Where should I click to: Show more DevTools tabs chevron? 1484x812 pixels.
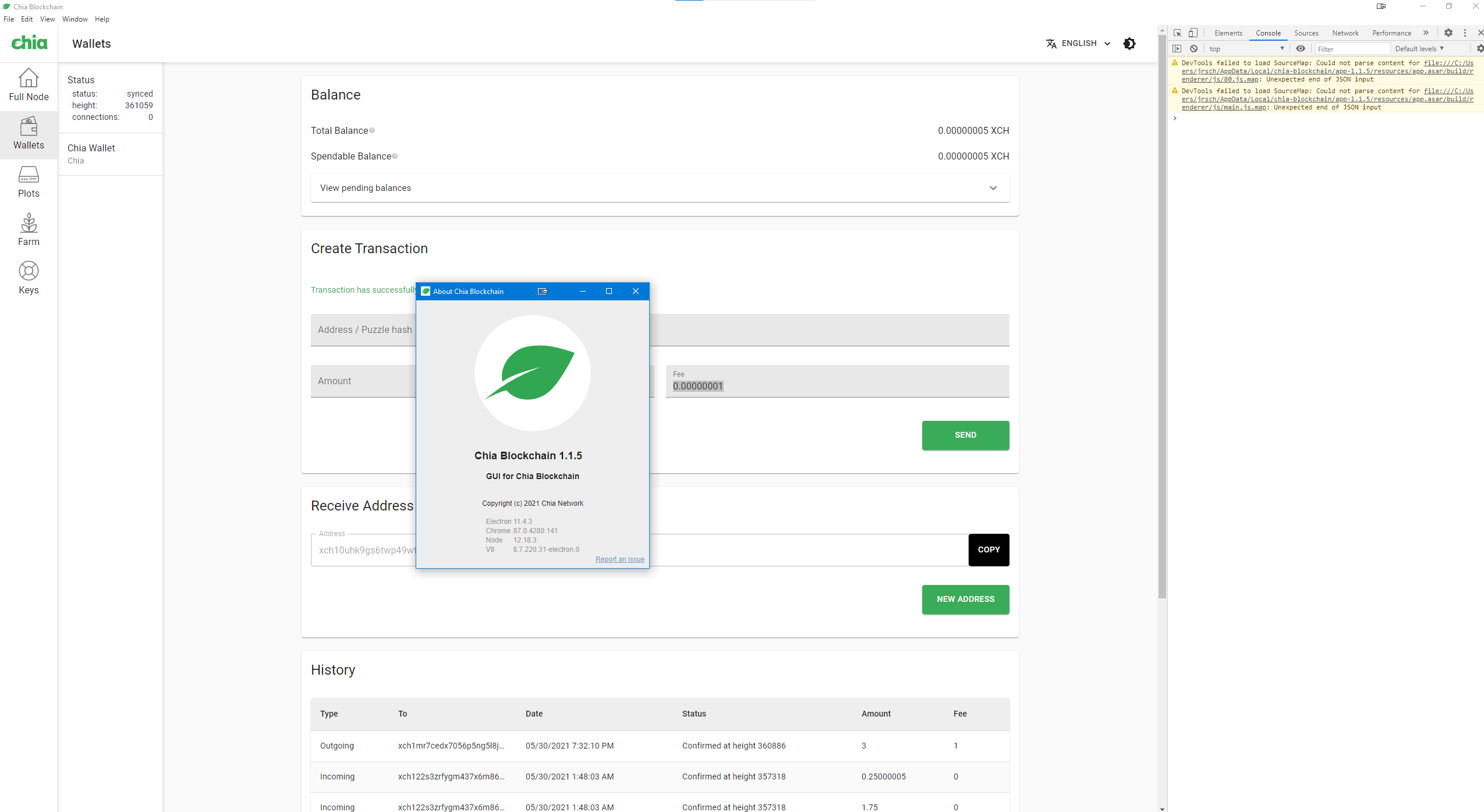(x=1426, y=33)
